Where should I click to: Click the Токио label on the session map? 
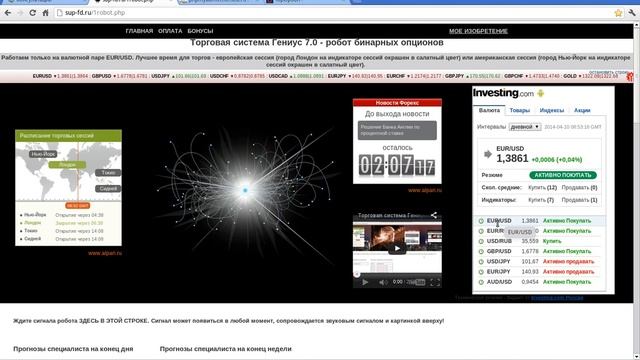(108, 173)
